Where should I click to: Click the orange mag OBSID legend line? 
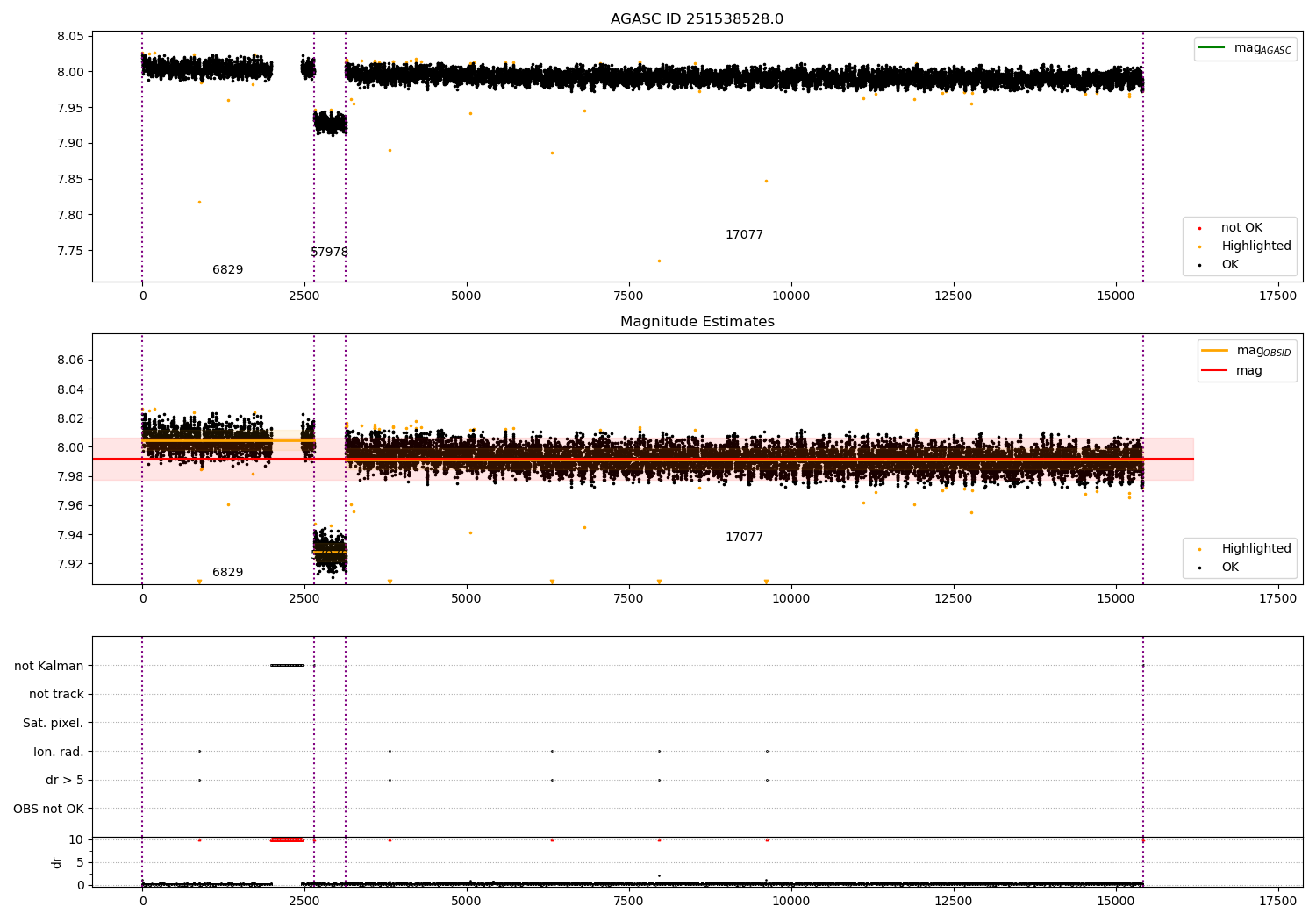coord(1214,351)
